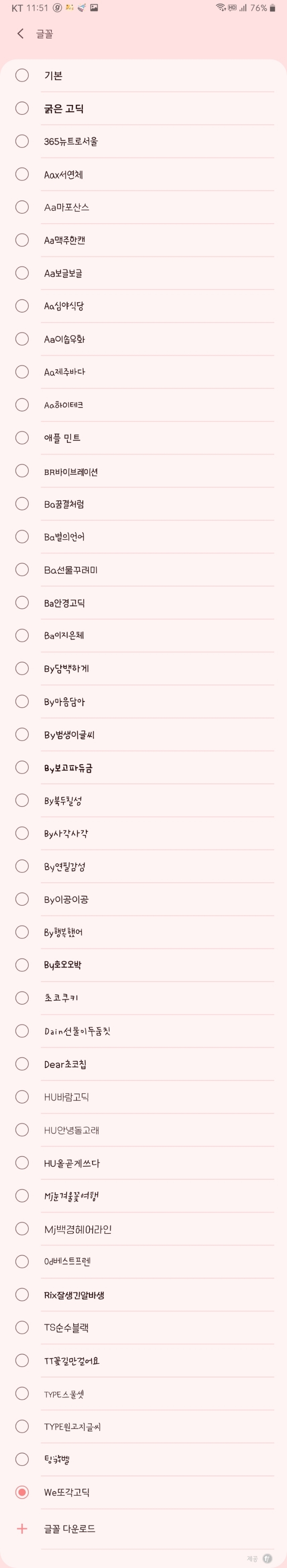Open the 글꼴 다운로드 link
Screen dimensions: 287x1568
coord(69,1529)
